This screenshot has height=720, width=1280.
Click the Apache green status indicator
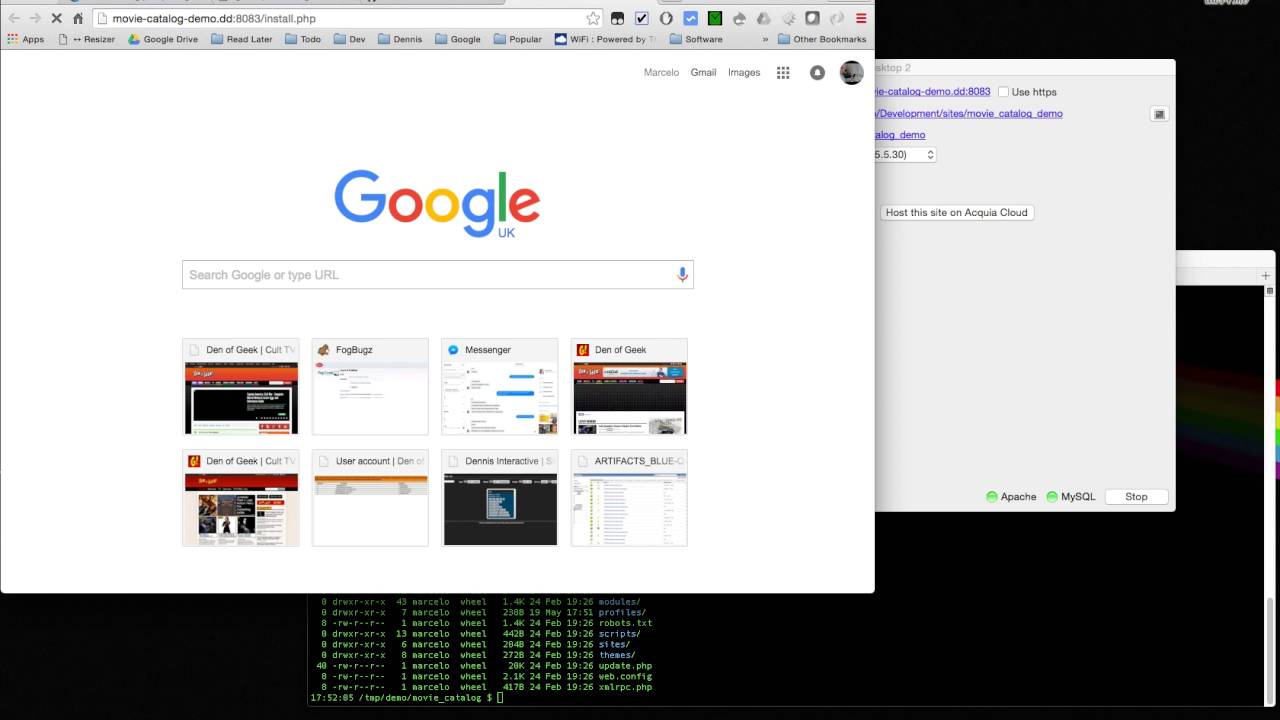(x=992, y=496)
